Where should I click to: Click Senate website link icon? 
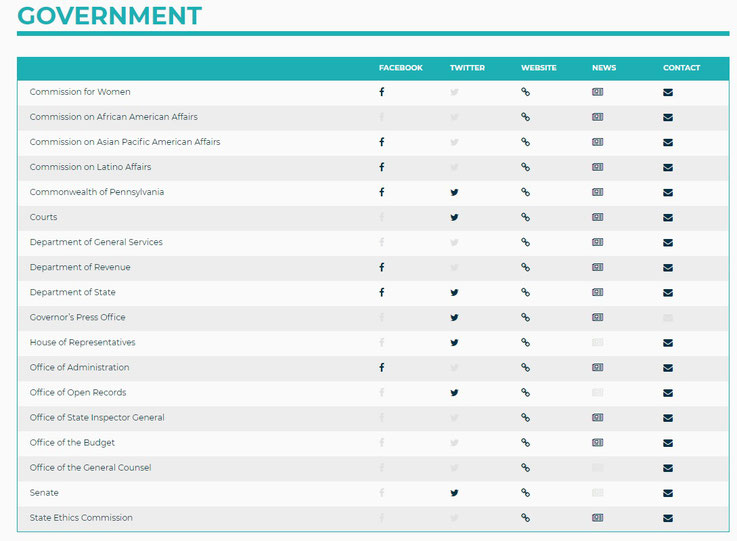(525, 493)
